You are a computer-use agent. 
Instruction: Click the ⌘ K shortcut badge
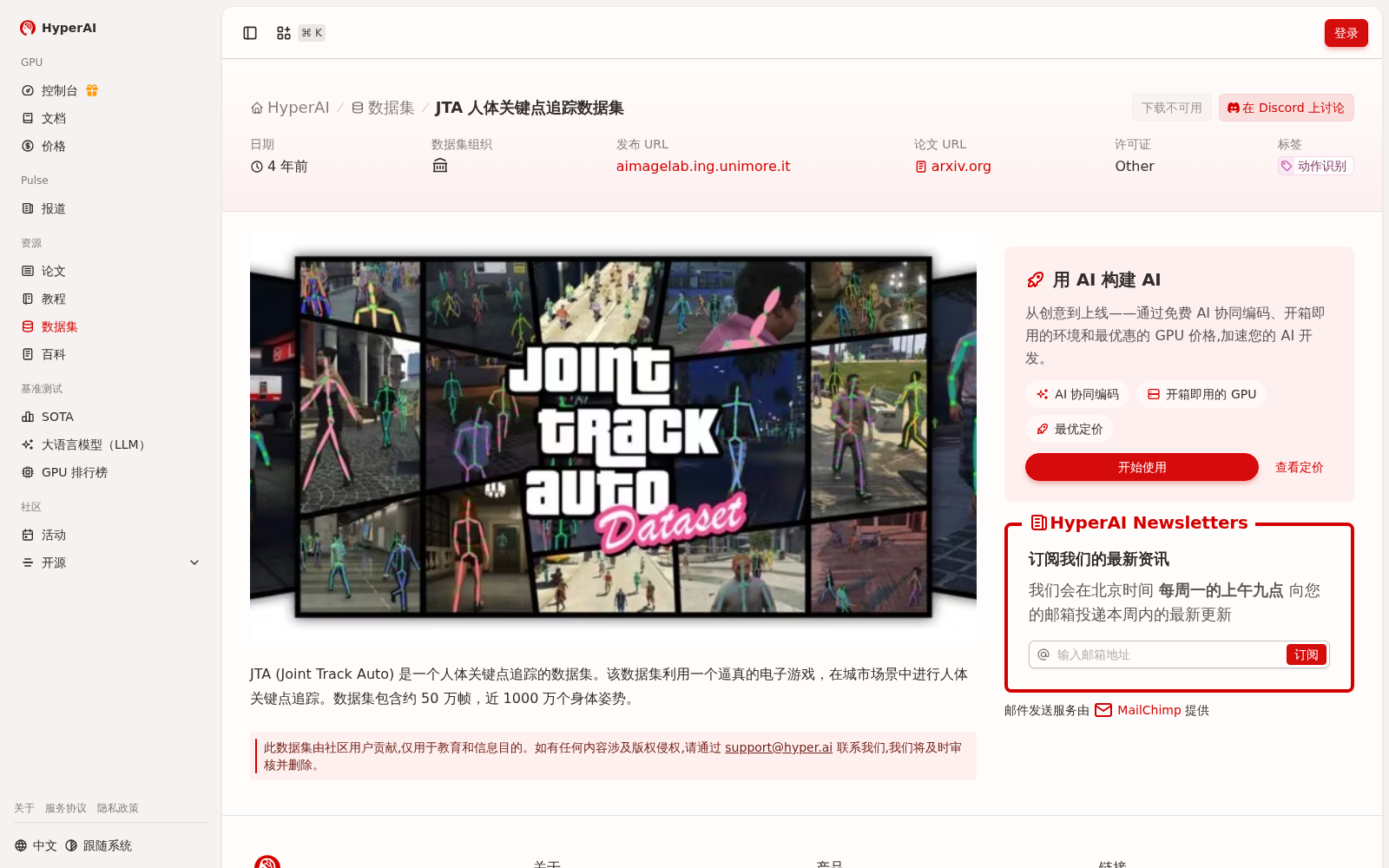[312, 33]
